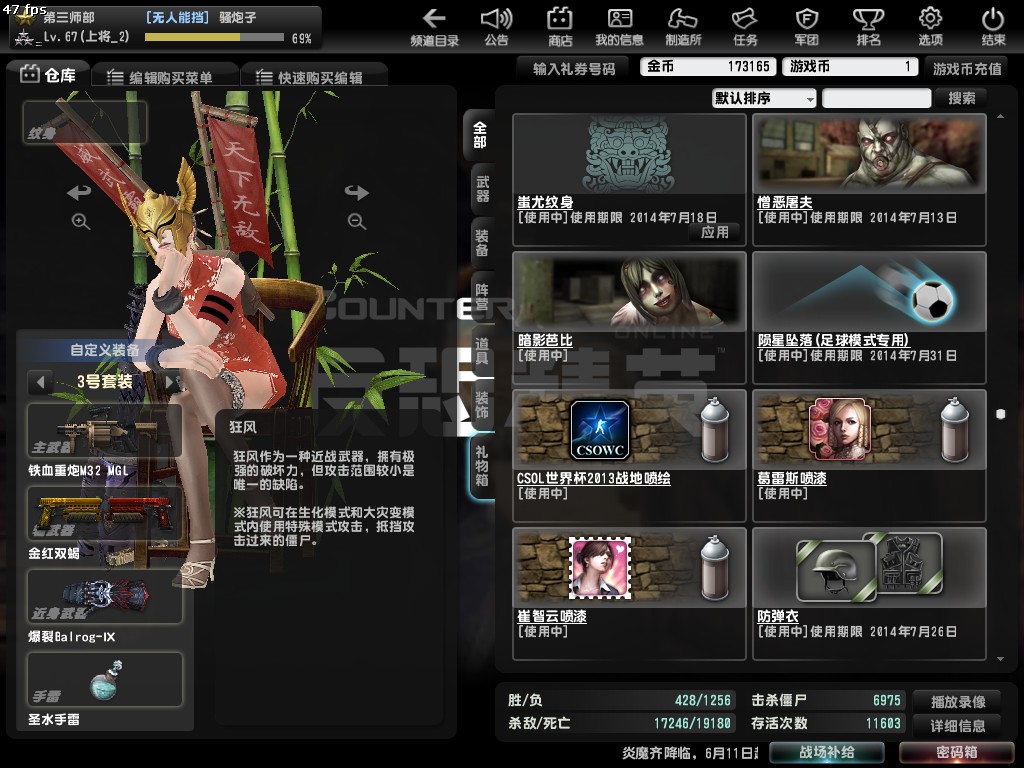Select the 防弹衣 armor item icon
The height and width of the screenshot is (768, 1024).
(x=869, y=567)
